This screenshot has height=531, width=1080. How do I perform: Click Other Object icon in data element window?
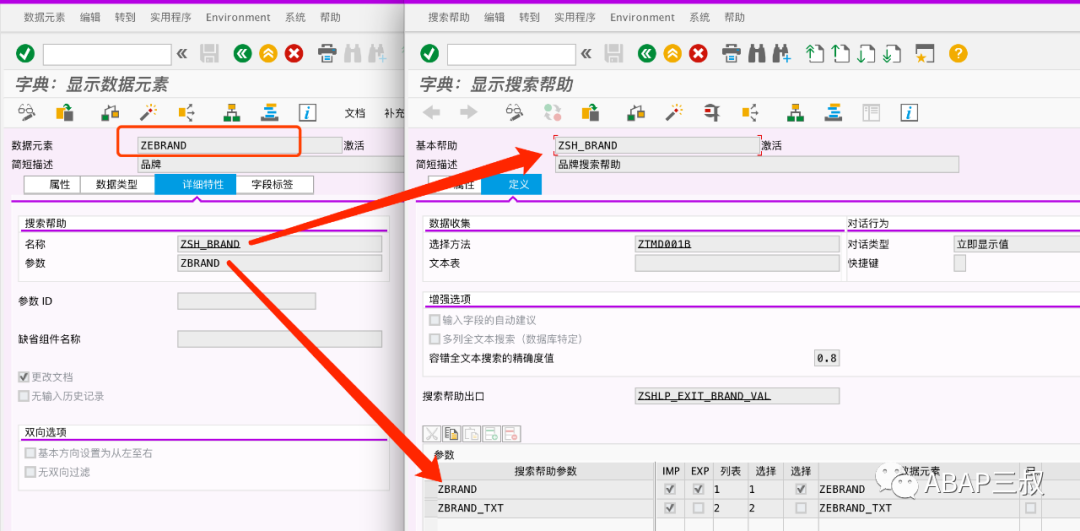point(65,112)
